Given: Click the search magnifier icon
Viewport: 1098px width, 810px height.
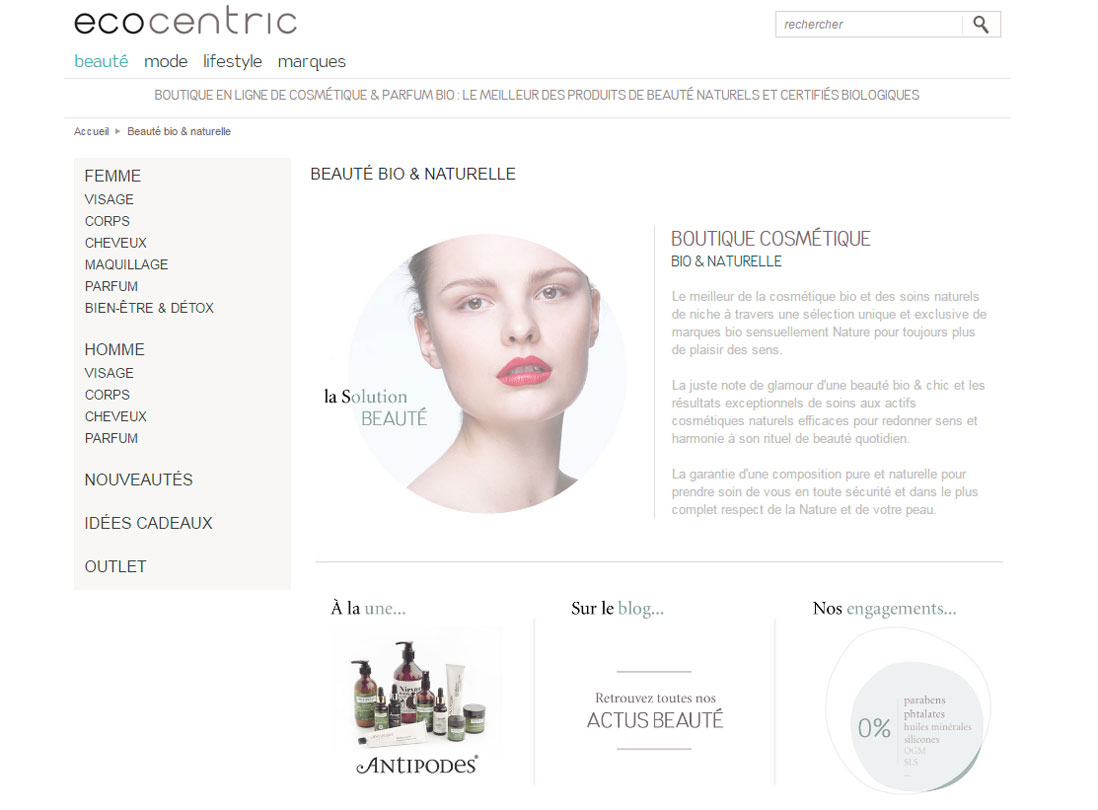Looking at the screenshot, I should click(981, 25).
